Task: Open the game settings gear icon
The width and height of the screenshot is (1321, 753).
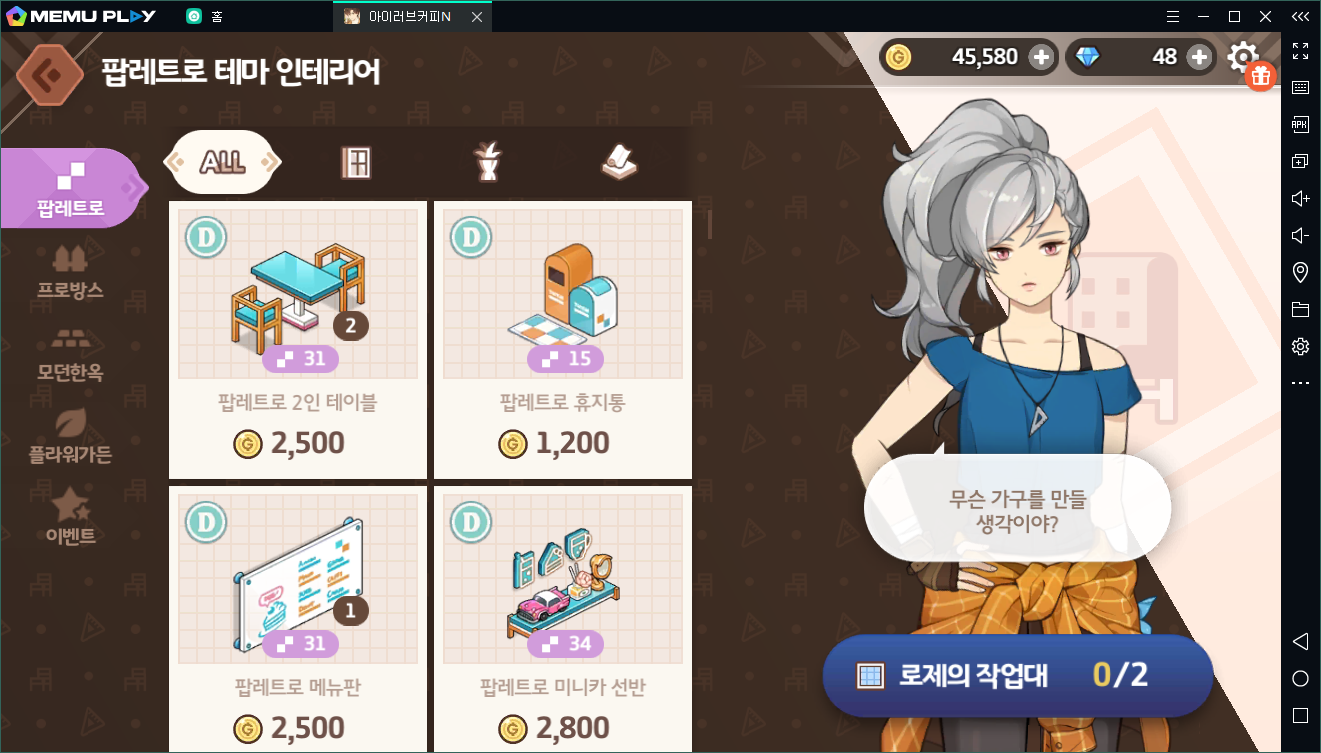Action: click(x=1243, y=57)
